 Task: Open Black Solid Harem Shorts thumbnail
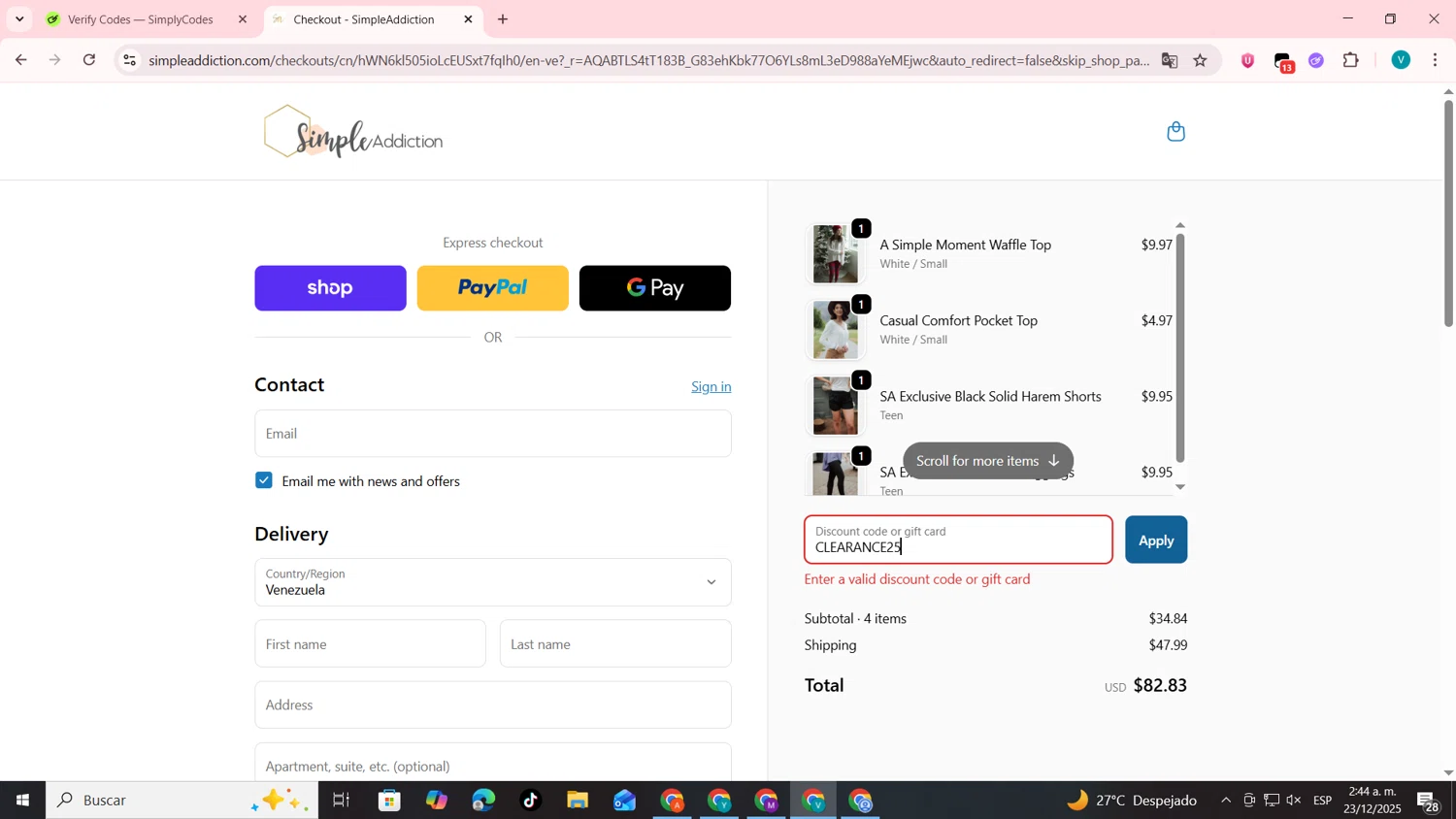tap(835, 406)
